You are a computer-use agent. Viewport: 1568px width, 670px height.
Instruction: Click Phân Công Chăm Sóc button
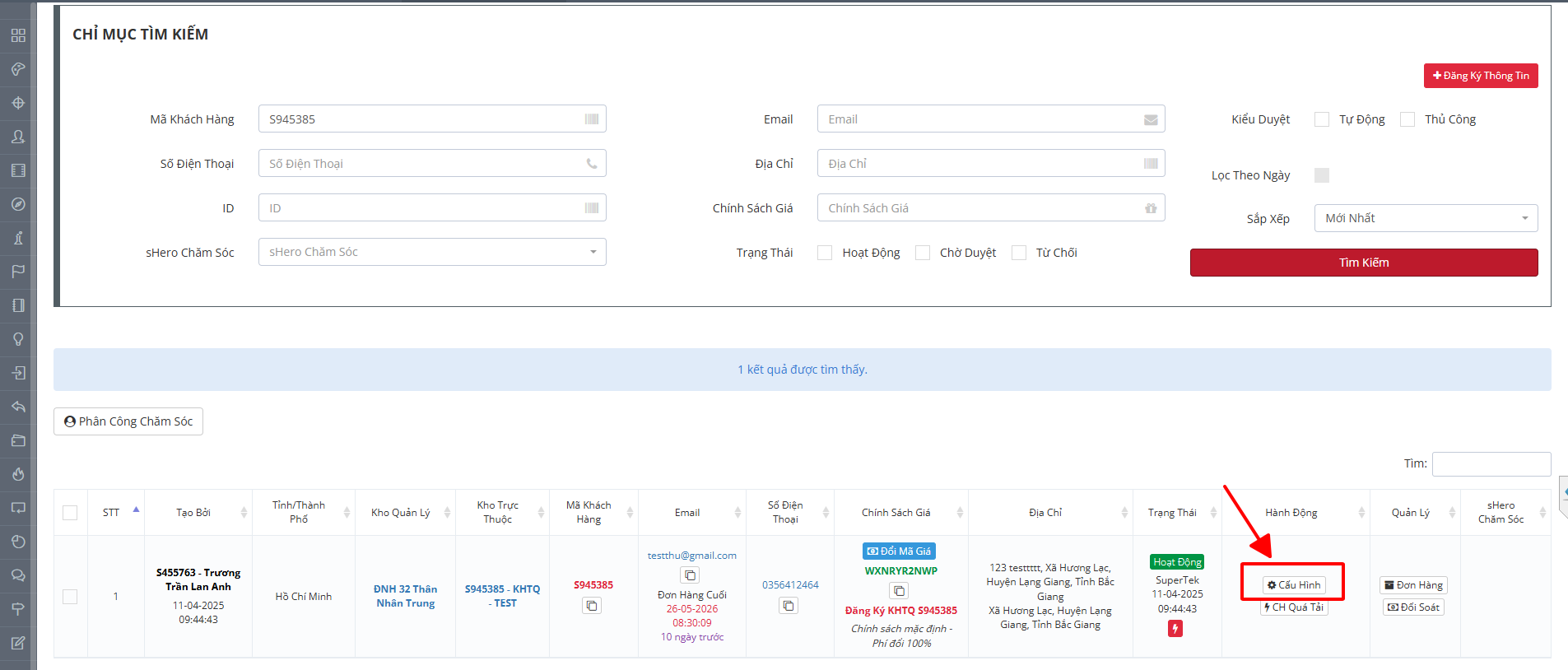128,421
